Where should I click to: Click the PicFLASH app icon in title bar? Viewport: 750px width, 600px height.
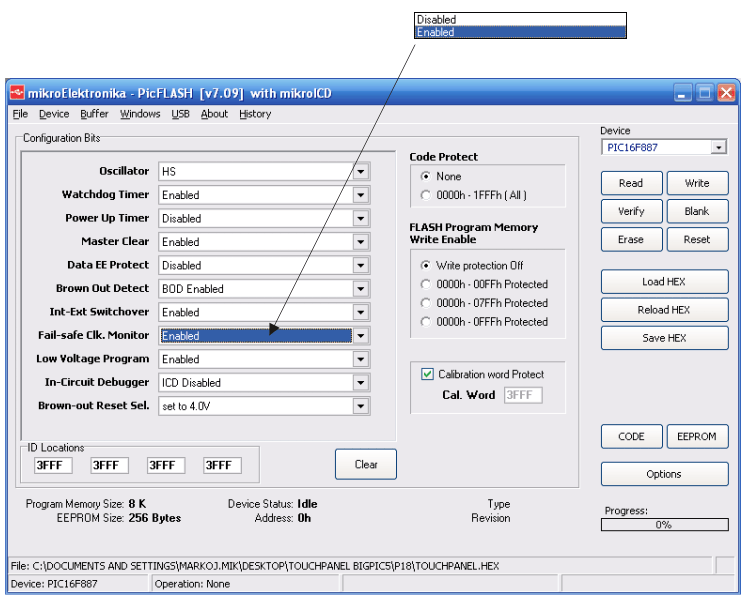click(17, 93)
